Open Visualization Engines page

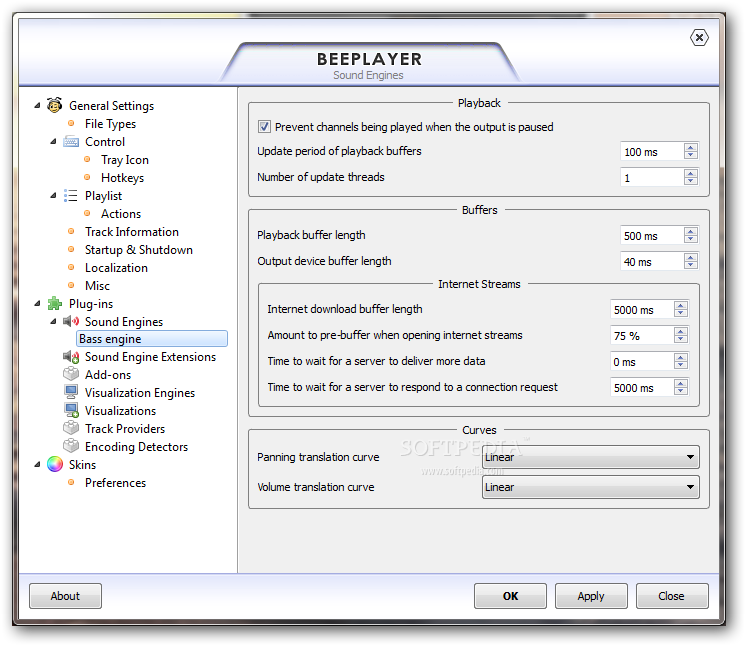(x=140, y=392)
